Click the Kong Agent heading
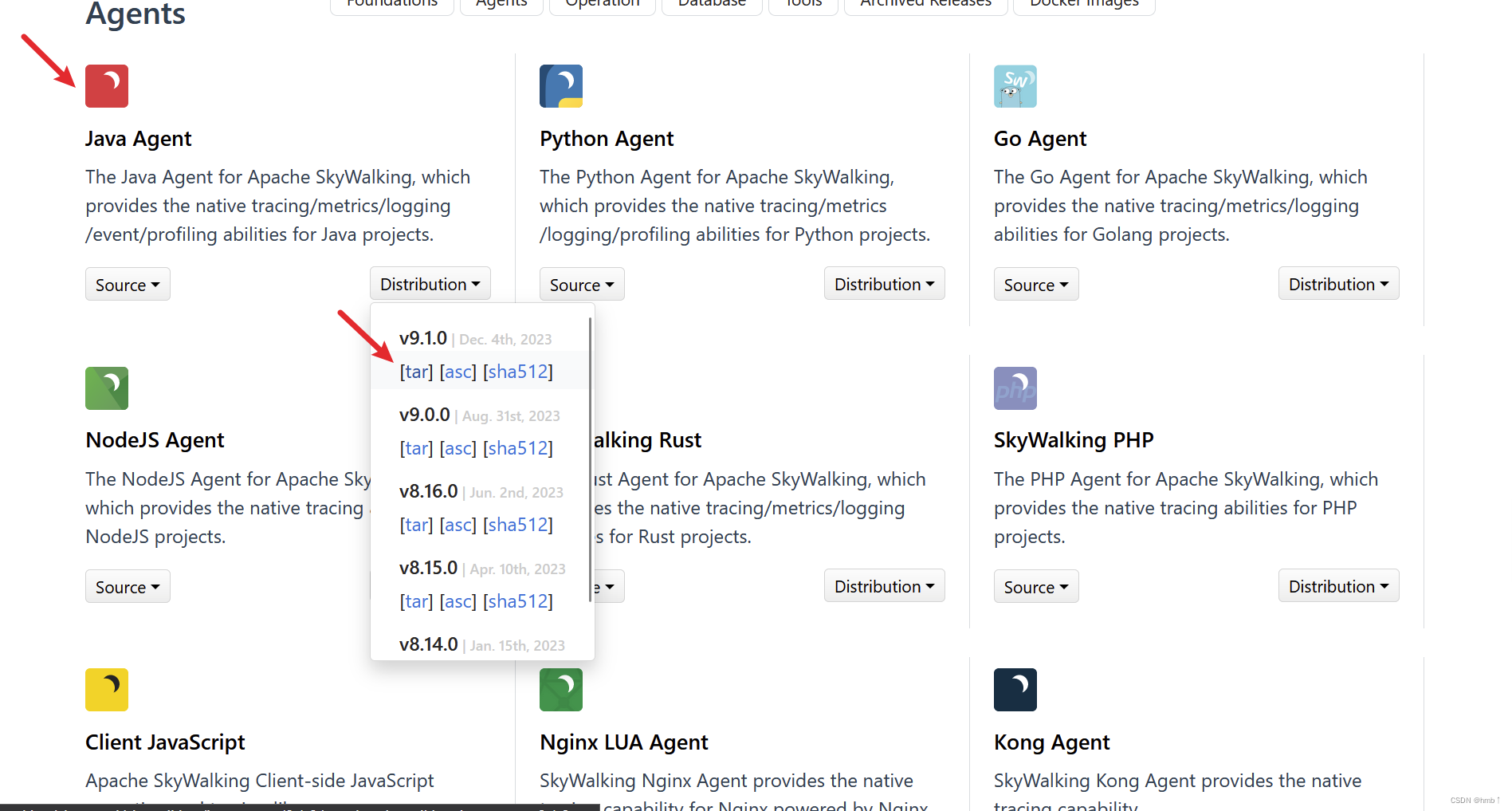Viewport: 1512px width, 811px height. 1052,742
